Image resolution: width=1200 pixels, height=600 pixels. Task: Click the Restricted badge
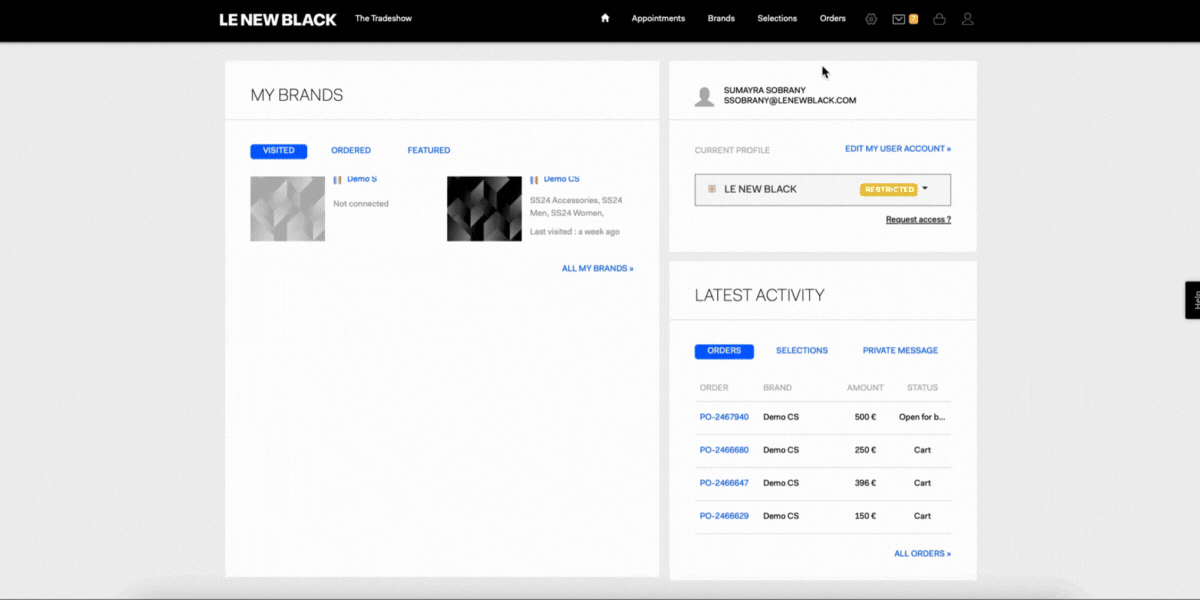[x=888, y=189]
